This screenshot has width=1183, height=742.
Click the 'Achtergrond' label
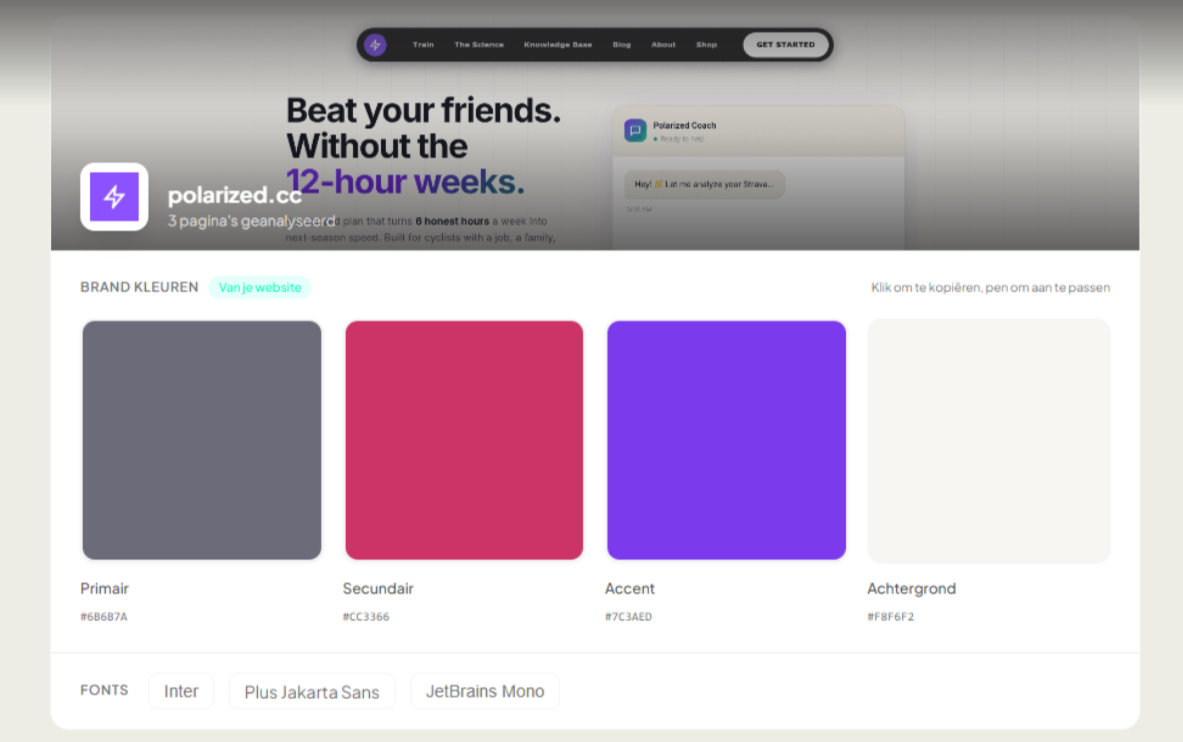911,588
